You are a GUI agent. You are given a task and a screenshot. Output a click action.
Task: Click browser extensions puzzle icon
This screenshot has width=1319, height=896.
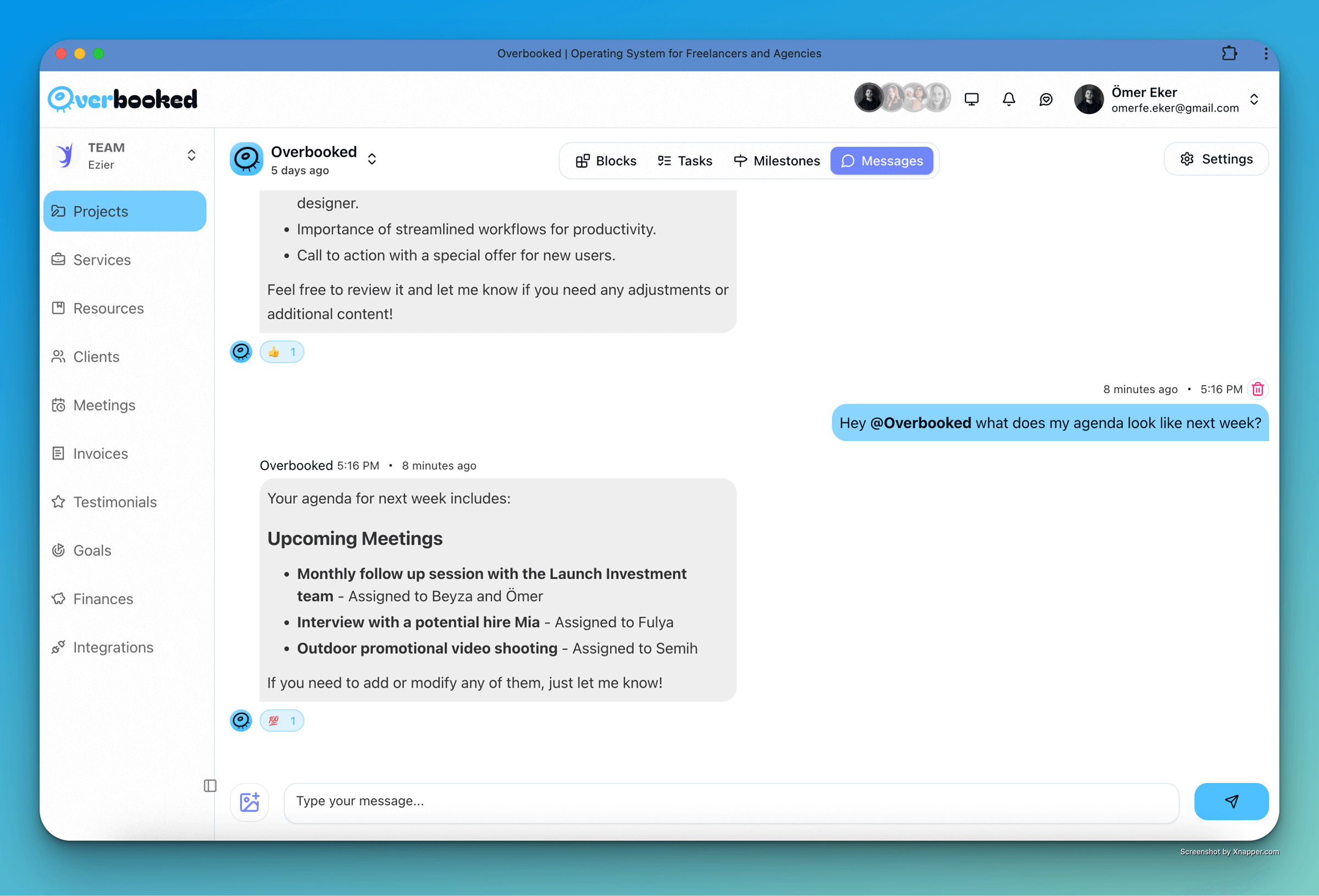coord(1229,53)
